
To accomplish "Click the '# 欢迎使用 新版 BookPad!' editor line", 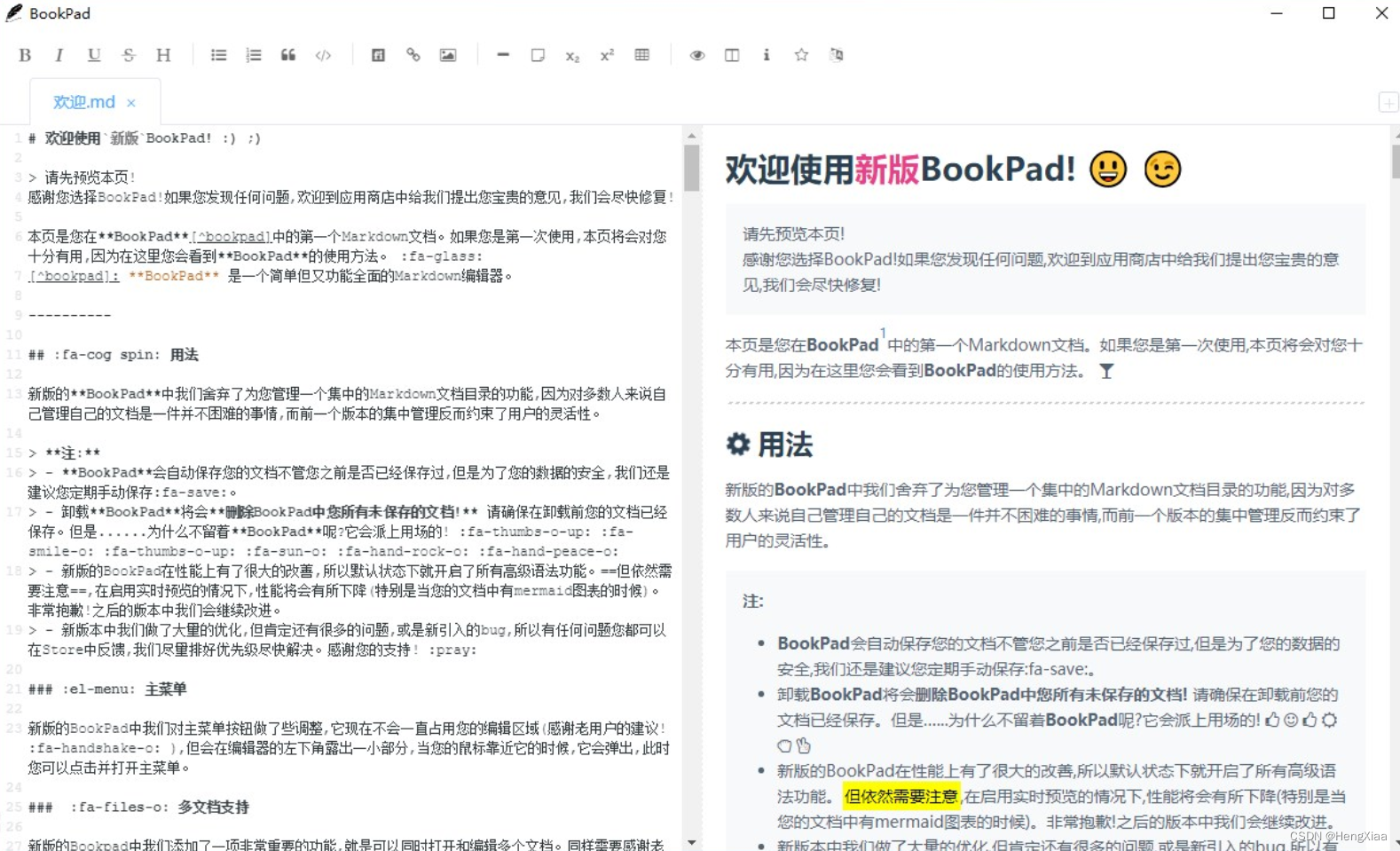I will point(145,138).
